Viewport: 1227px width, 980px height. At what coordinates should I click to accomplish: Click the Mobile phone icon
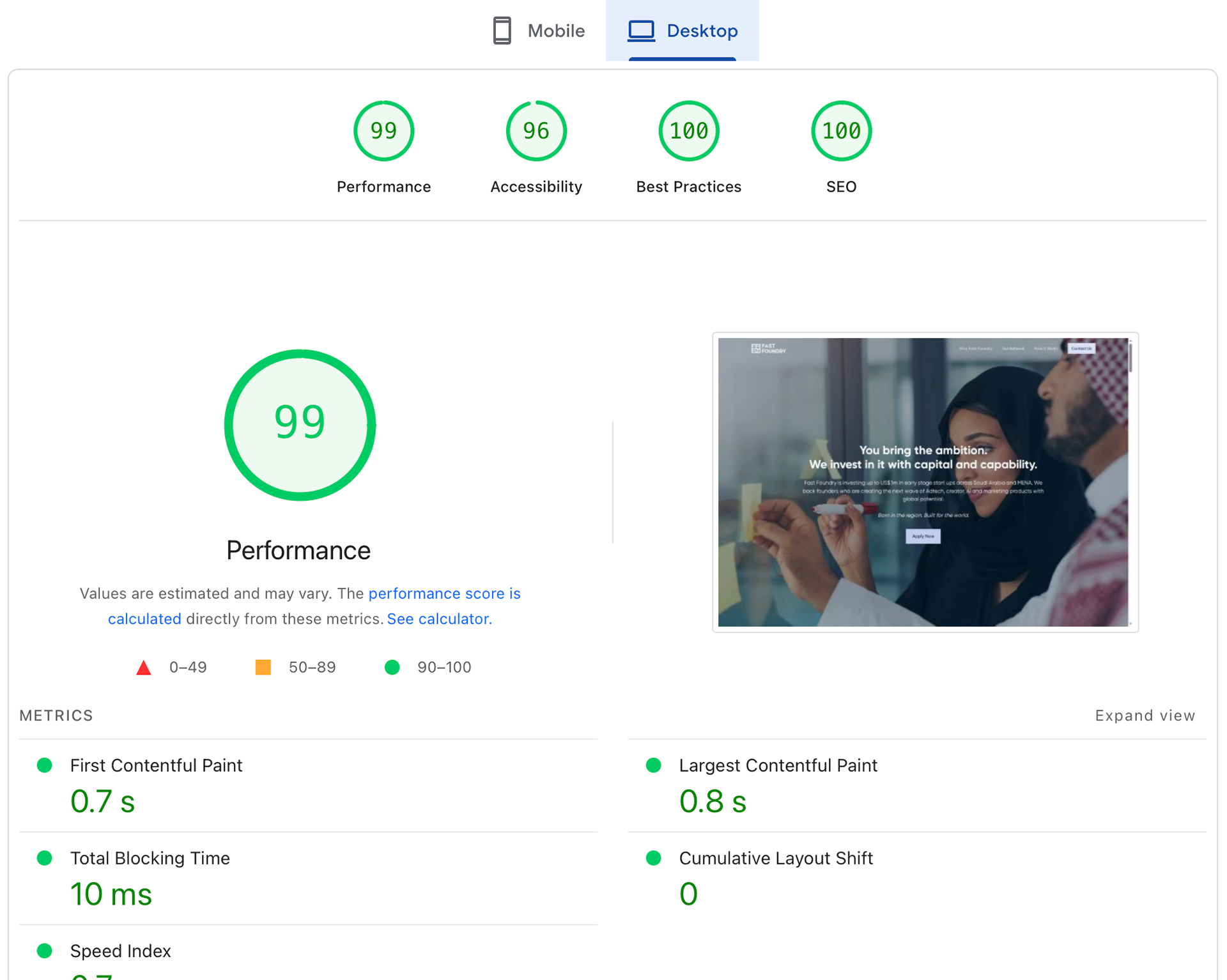502,31
